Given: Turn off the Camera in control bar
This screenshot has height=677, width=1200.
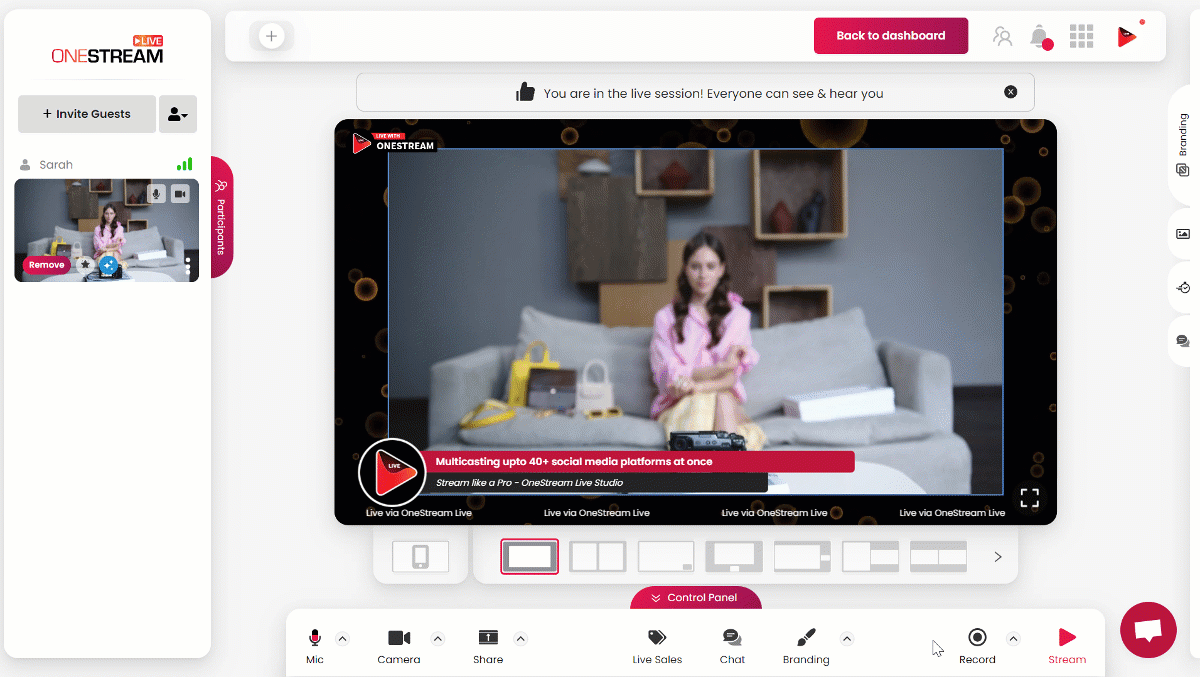Looking at the screenshot, I should (x=399, y=638).
